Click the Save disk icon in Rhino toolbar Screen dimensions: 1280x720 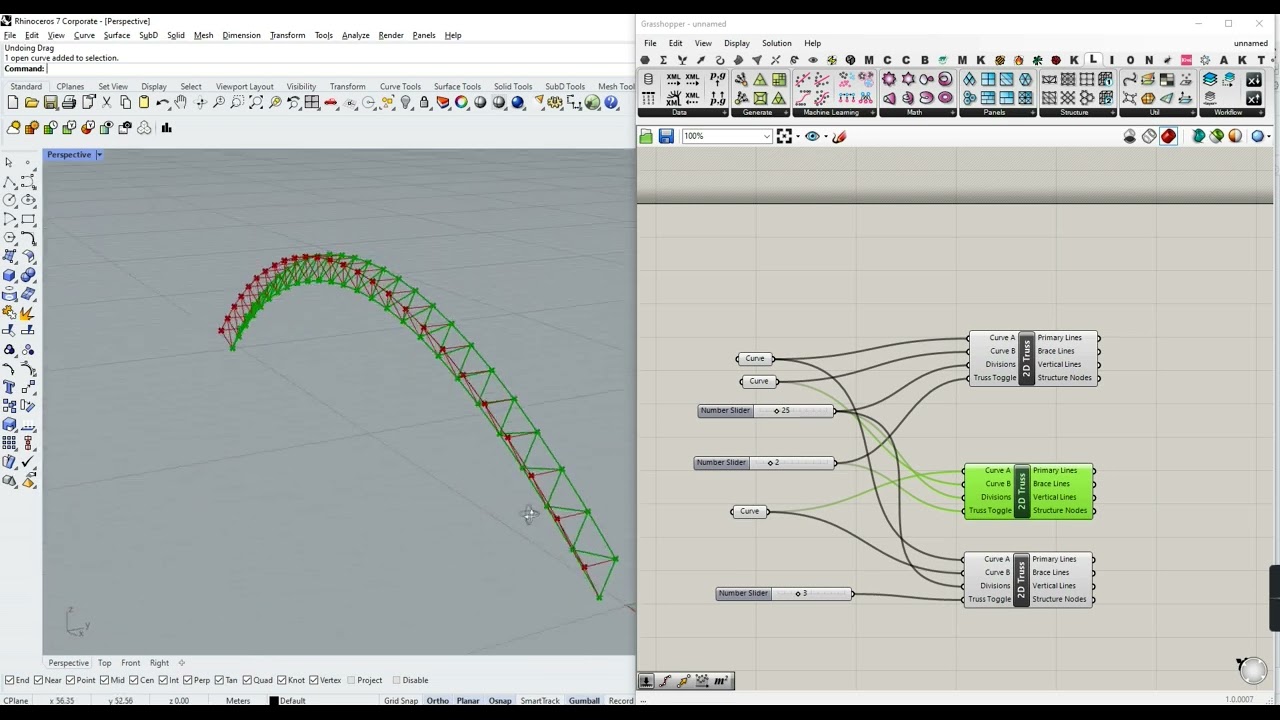50,102
